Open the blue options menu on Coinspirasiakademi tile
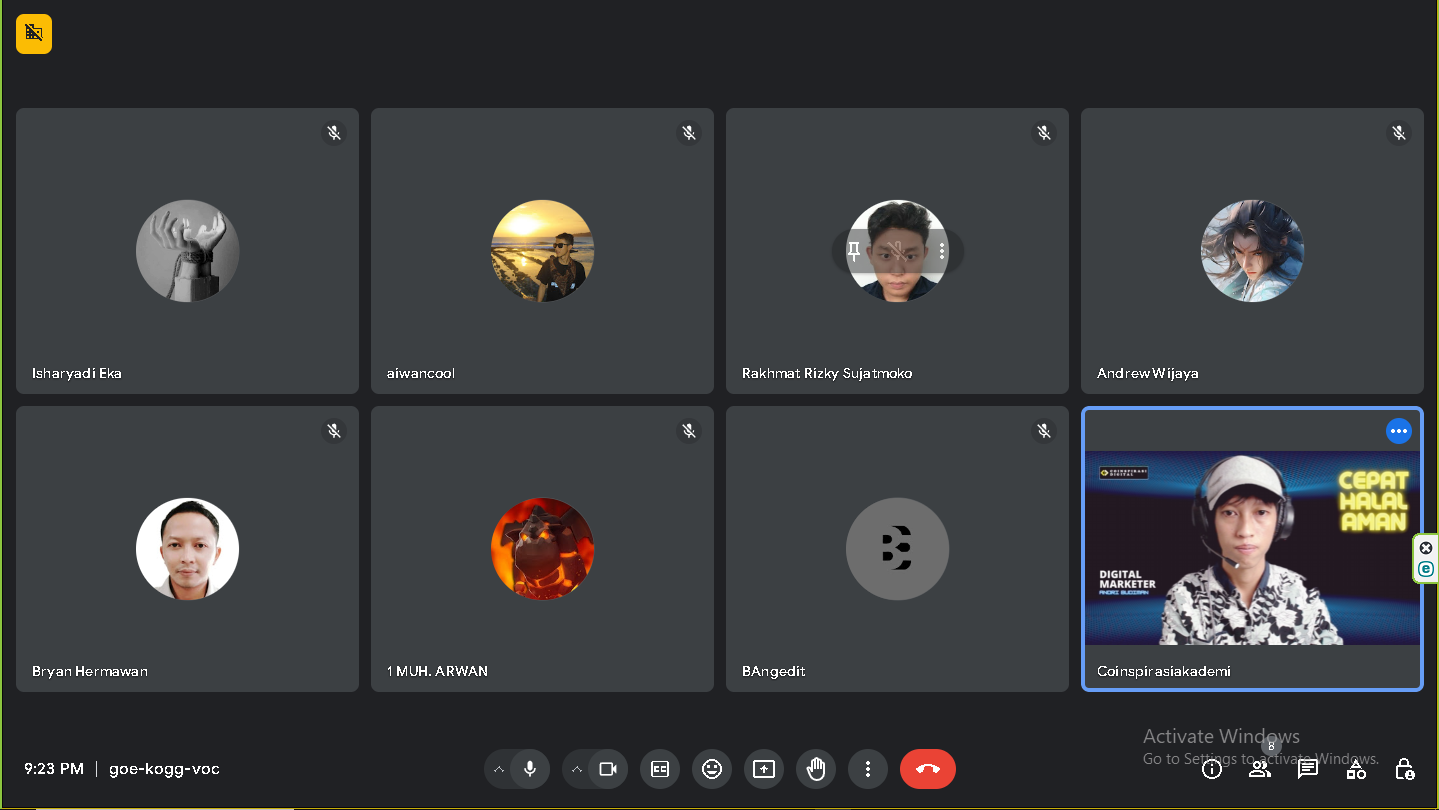This screenshot has height=810, width=1439. (1398, 431)
